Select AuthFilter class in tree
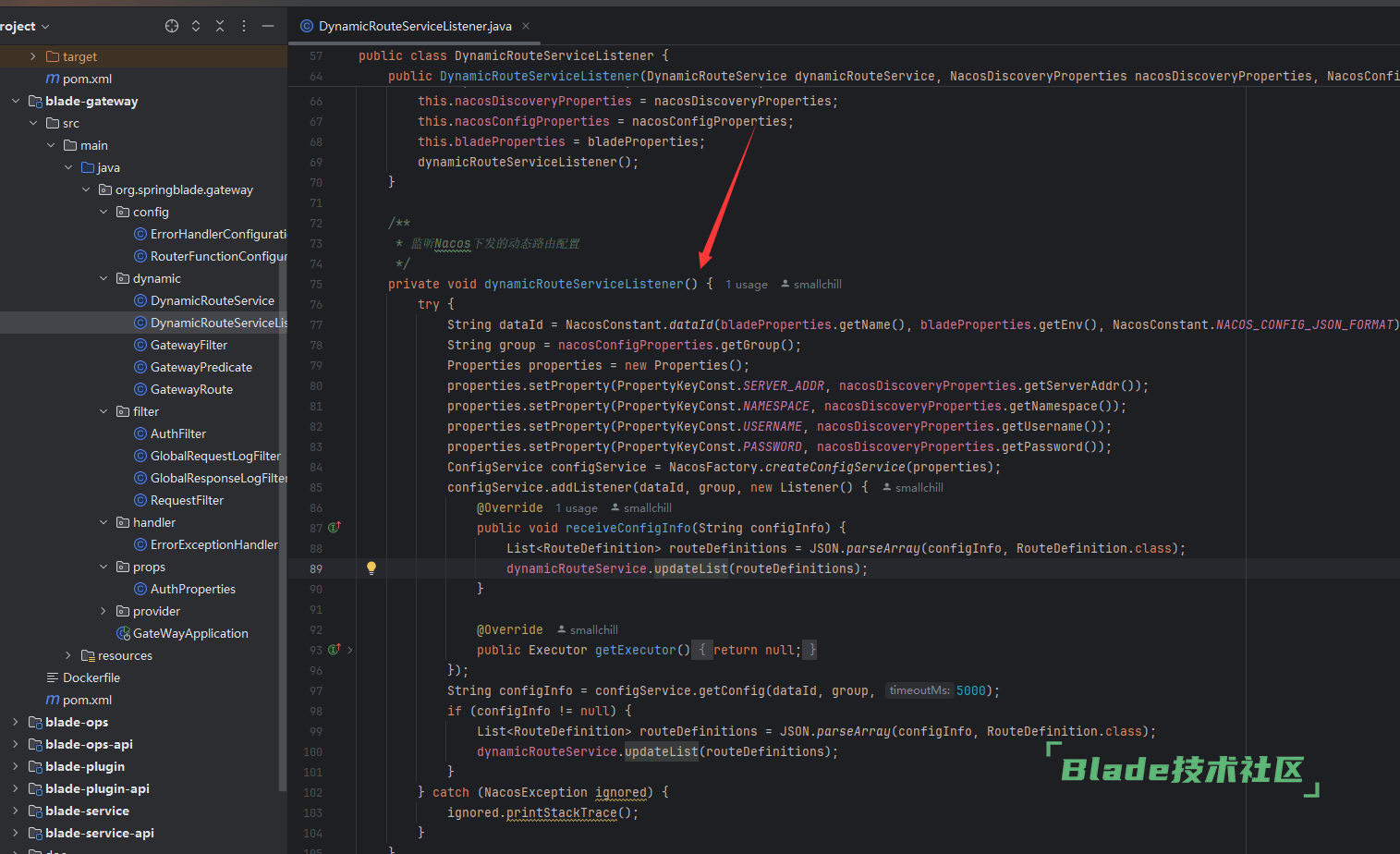Image resolution: width=1400 pixels, height=854 pixels. click(170, 433)
